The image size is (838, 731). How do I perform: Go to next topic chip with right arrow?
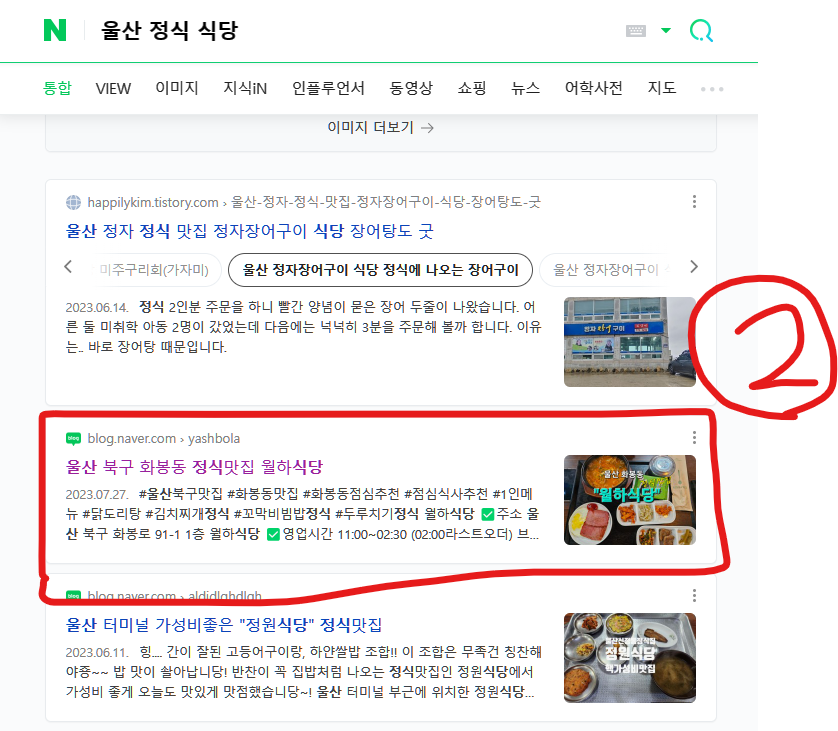click(694, 267)
